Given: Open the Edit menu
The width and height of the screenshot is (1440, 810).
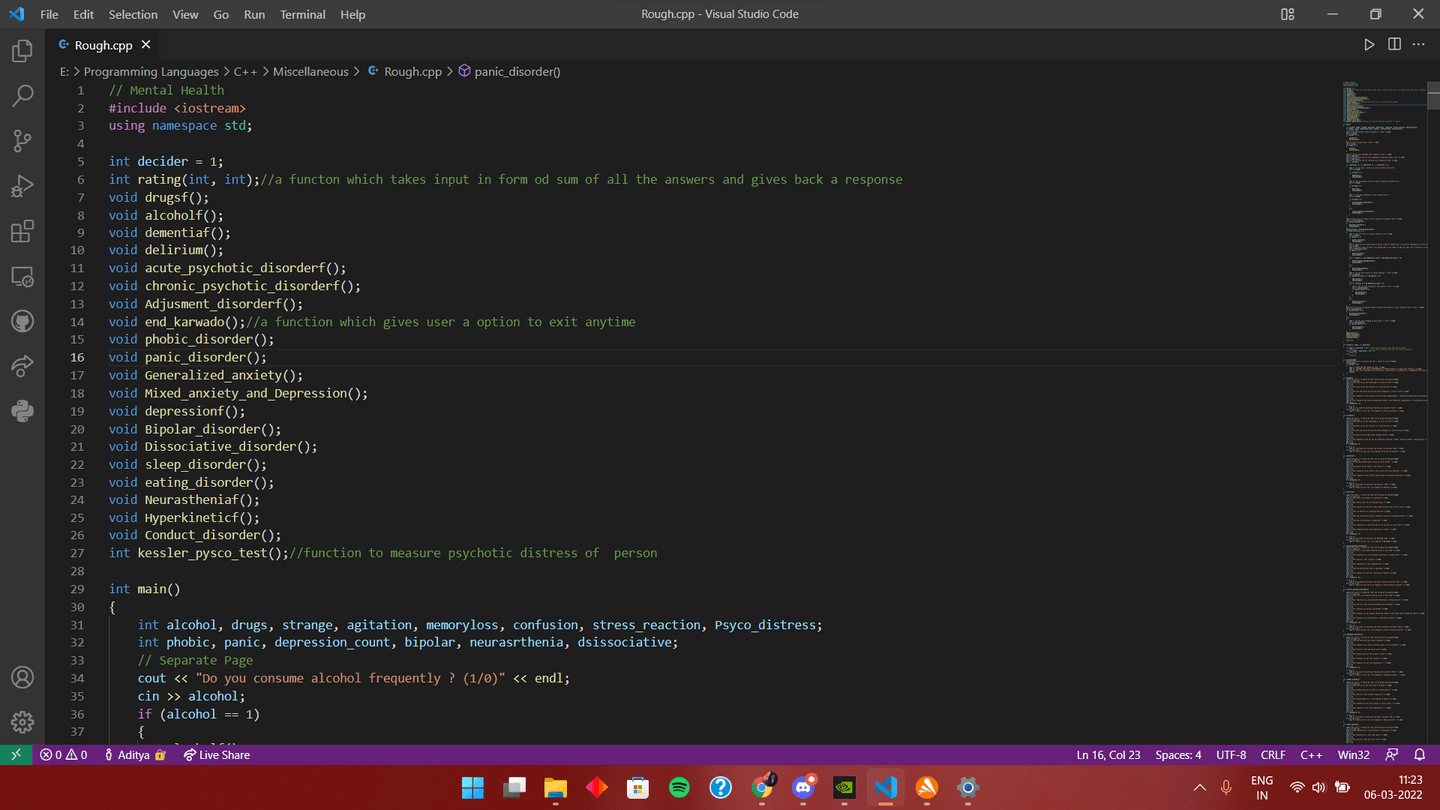Looking at the screenshot, I should pos(84,14).
